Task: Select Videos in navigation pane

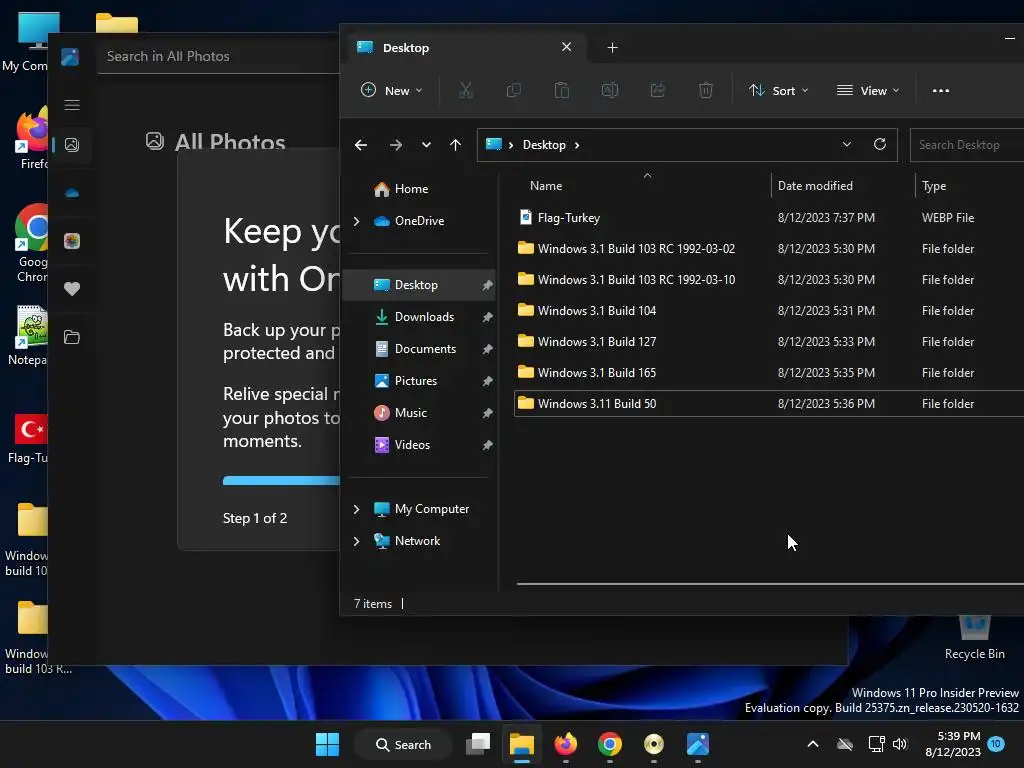Action: 419,445
